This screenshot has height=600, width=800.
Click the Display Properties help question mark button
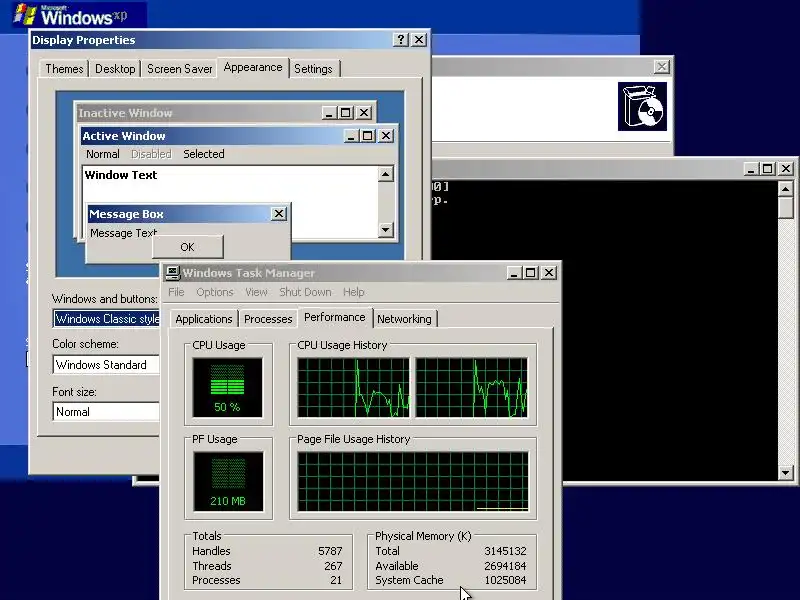[401, 40]
